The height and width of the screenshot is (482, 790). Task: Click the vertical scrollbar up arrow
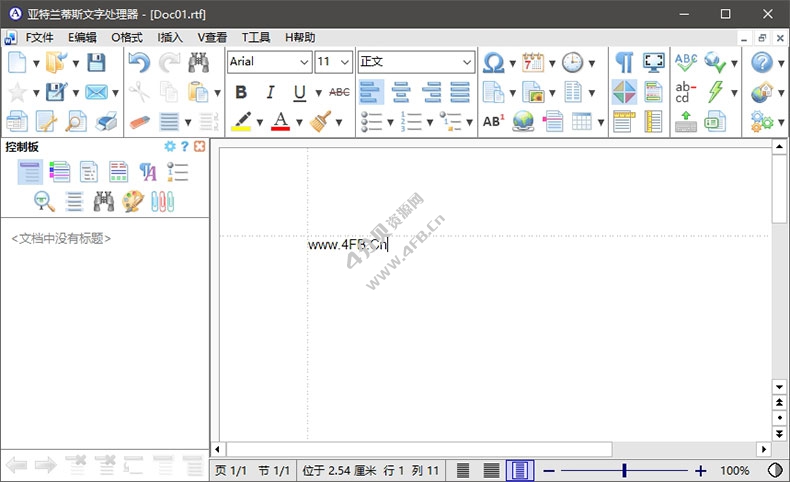pyautogui.click(x=779, y=147)
